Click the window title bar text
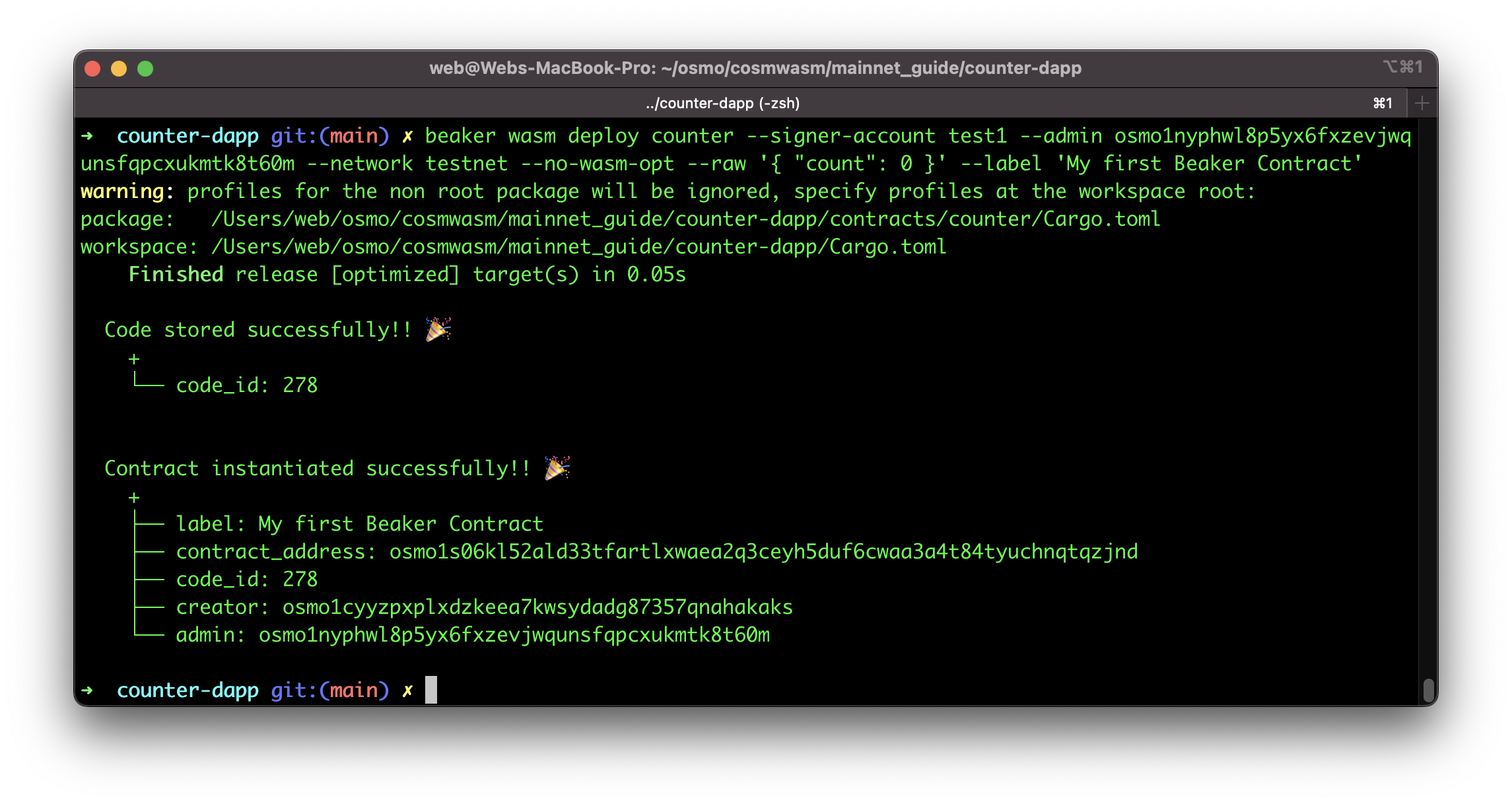The image size is (1512, 804). click(755, 68)
